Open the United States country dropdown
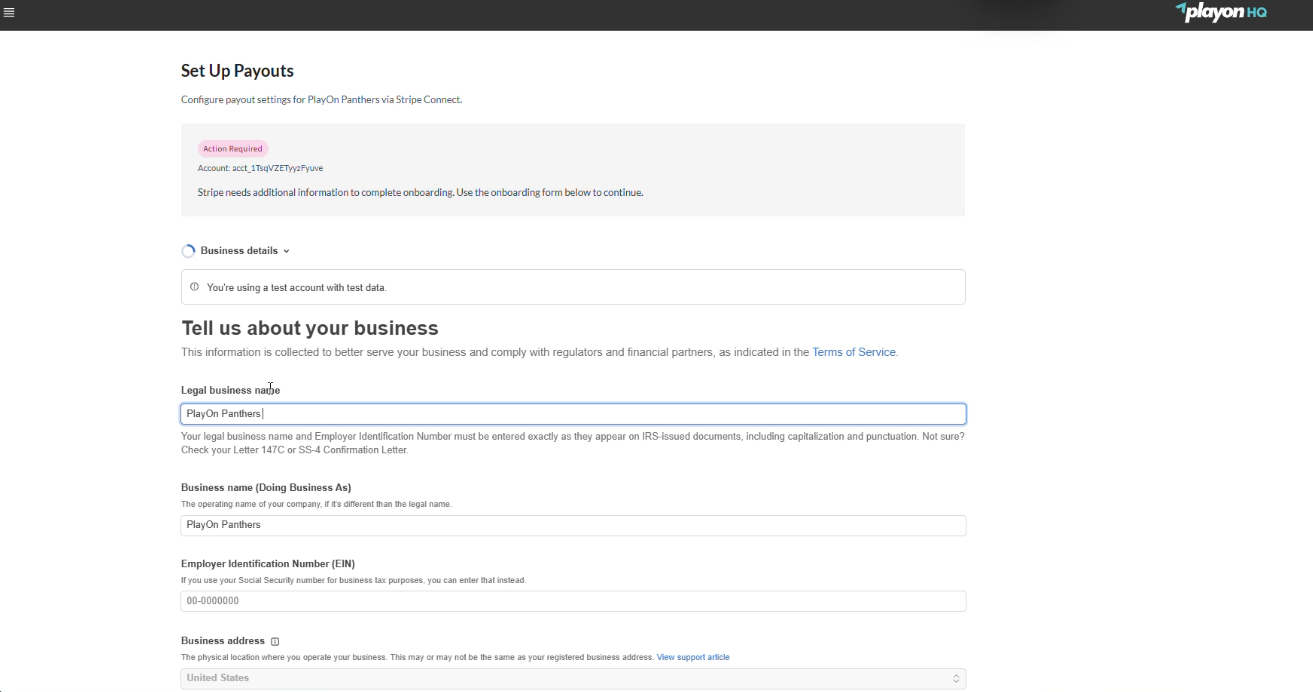This screenshot has height=692, width=1313. coord(574,678)
